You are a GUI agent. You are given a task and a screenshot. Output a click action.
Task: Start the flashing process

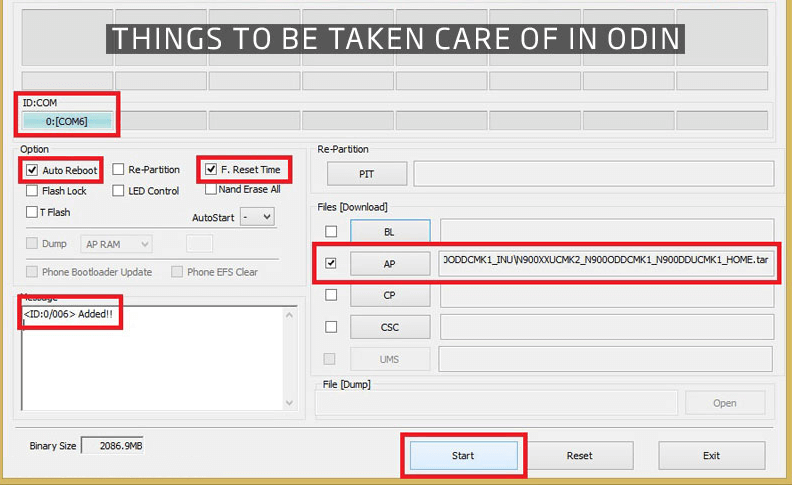click(x=463, y=455)
